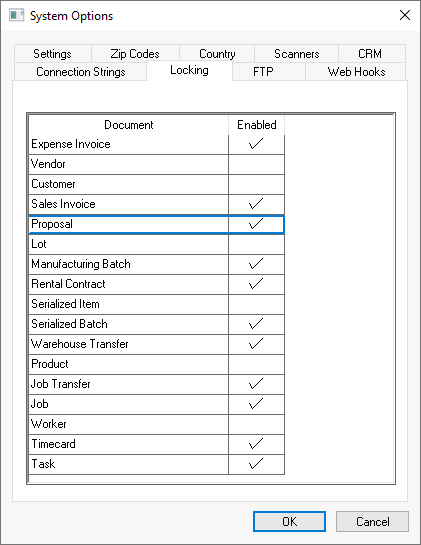The width and height of the screenshot is (421, 545).
Task: Select the FTP tab
Action: [x=263, y=72]
